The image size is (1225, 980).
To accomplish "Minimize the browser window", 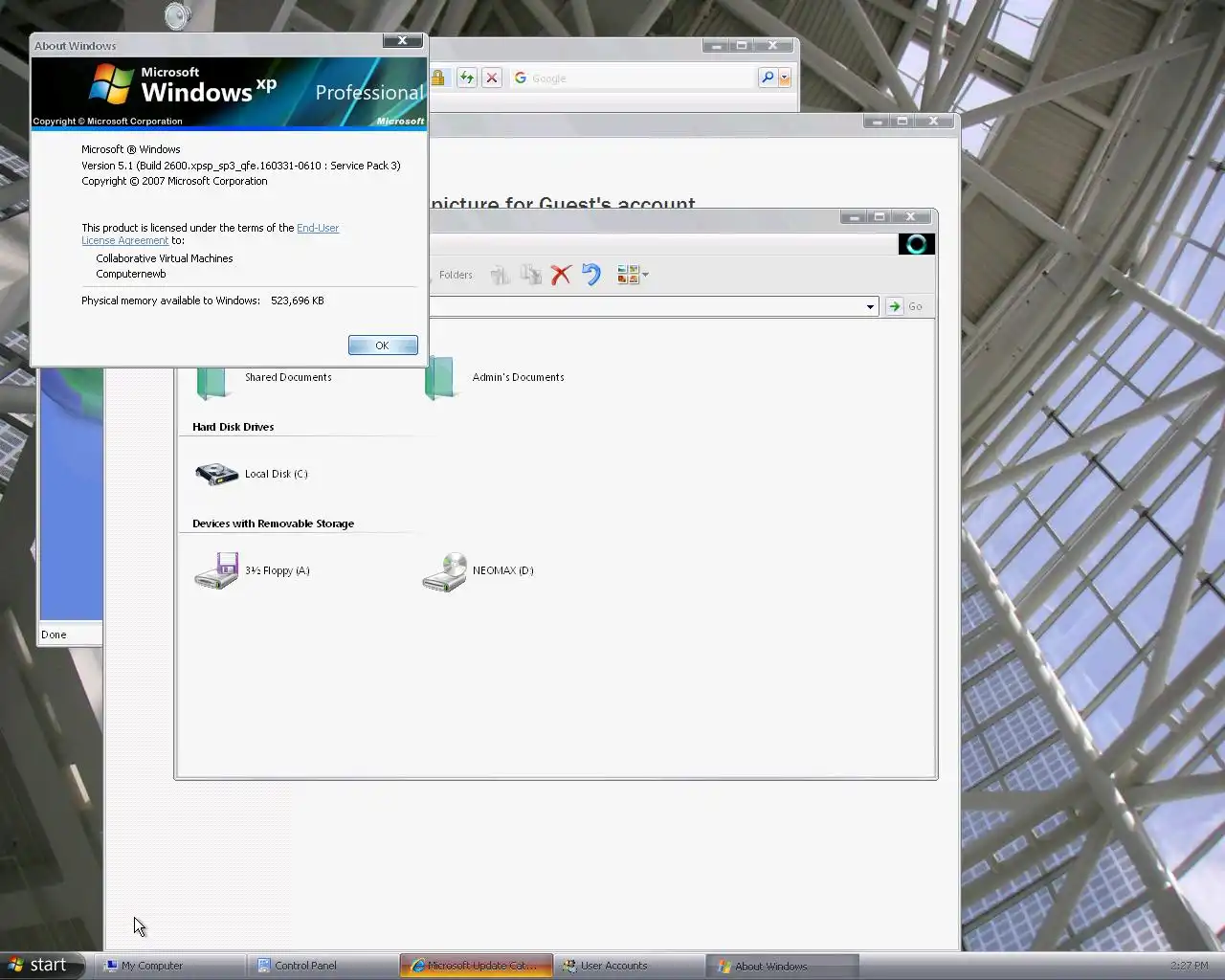I will (716, 46).
